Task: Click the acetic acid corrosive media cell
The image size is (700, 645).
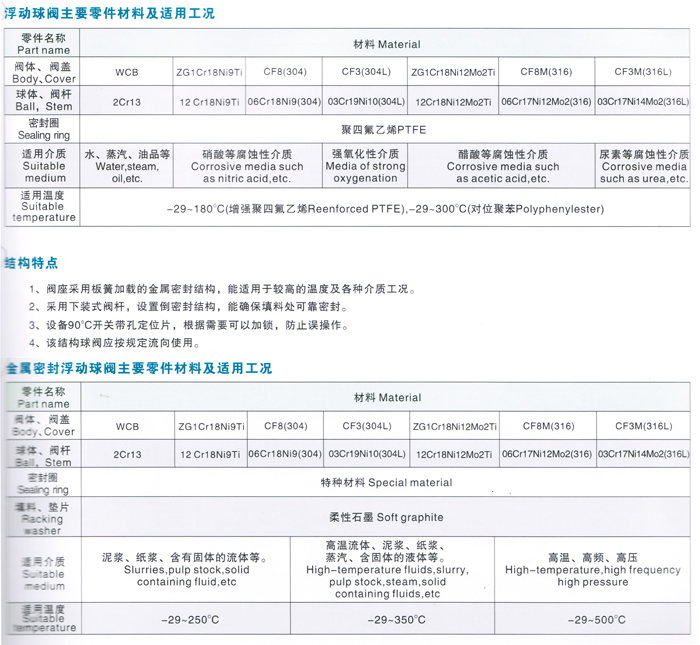Action: (503, 166)
